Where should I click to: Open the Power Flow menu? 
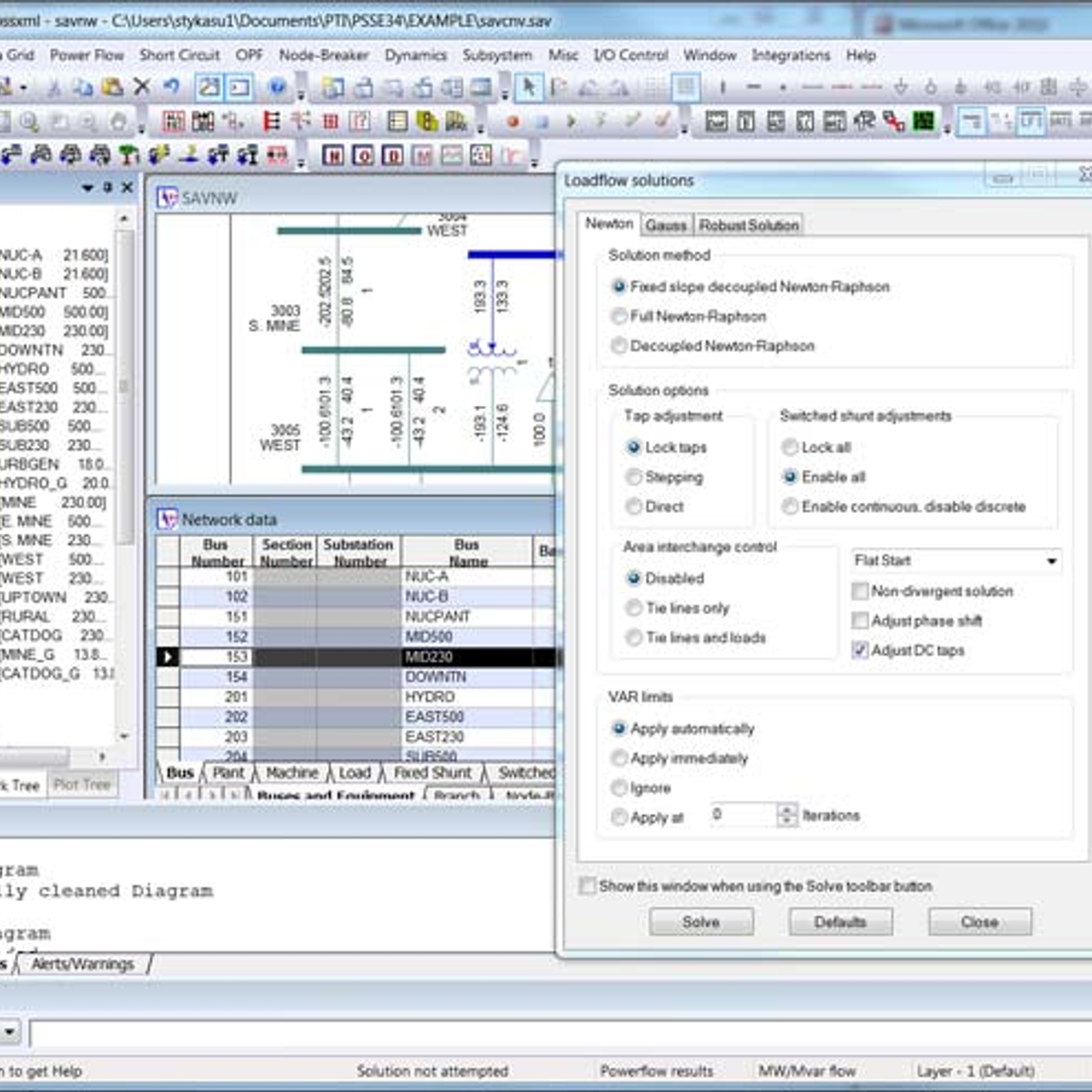pos(86,56)
